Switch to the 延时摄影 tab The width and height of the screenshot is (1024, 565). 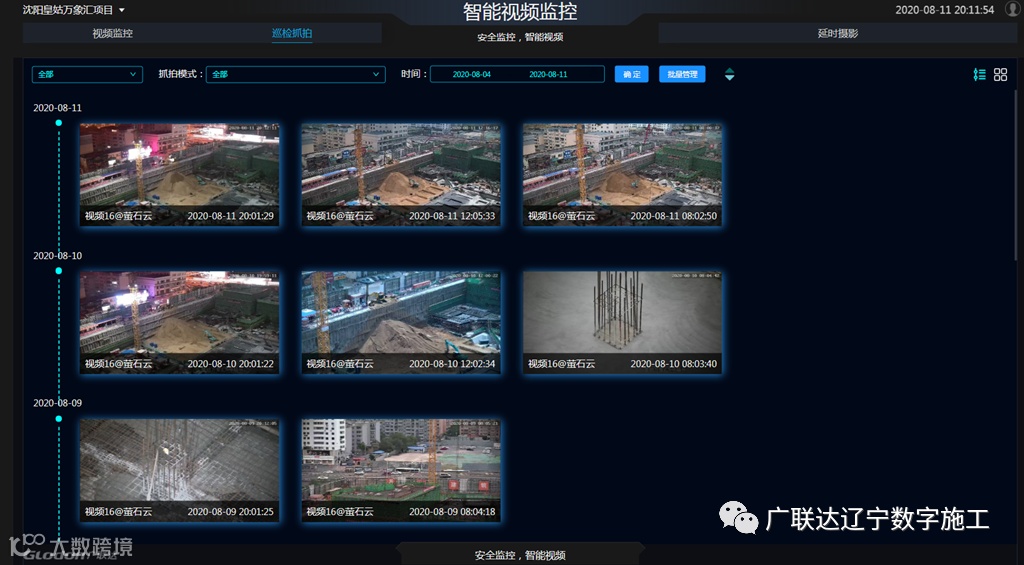coord(838,33)
